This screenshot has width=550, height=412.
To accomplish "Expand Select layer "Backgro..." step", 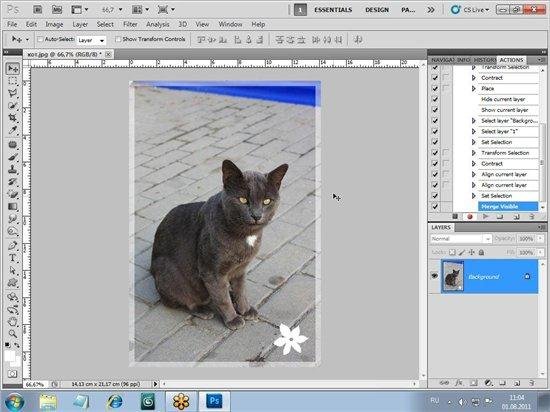I will pos(474,121).
